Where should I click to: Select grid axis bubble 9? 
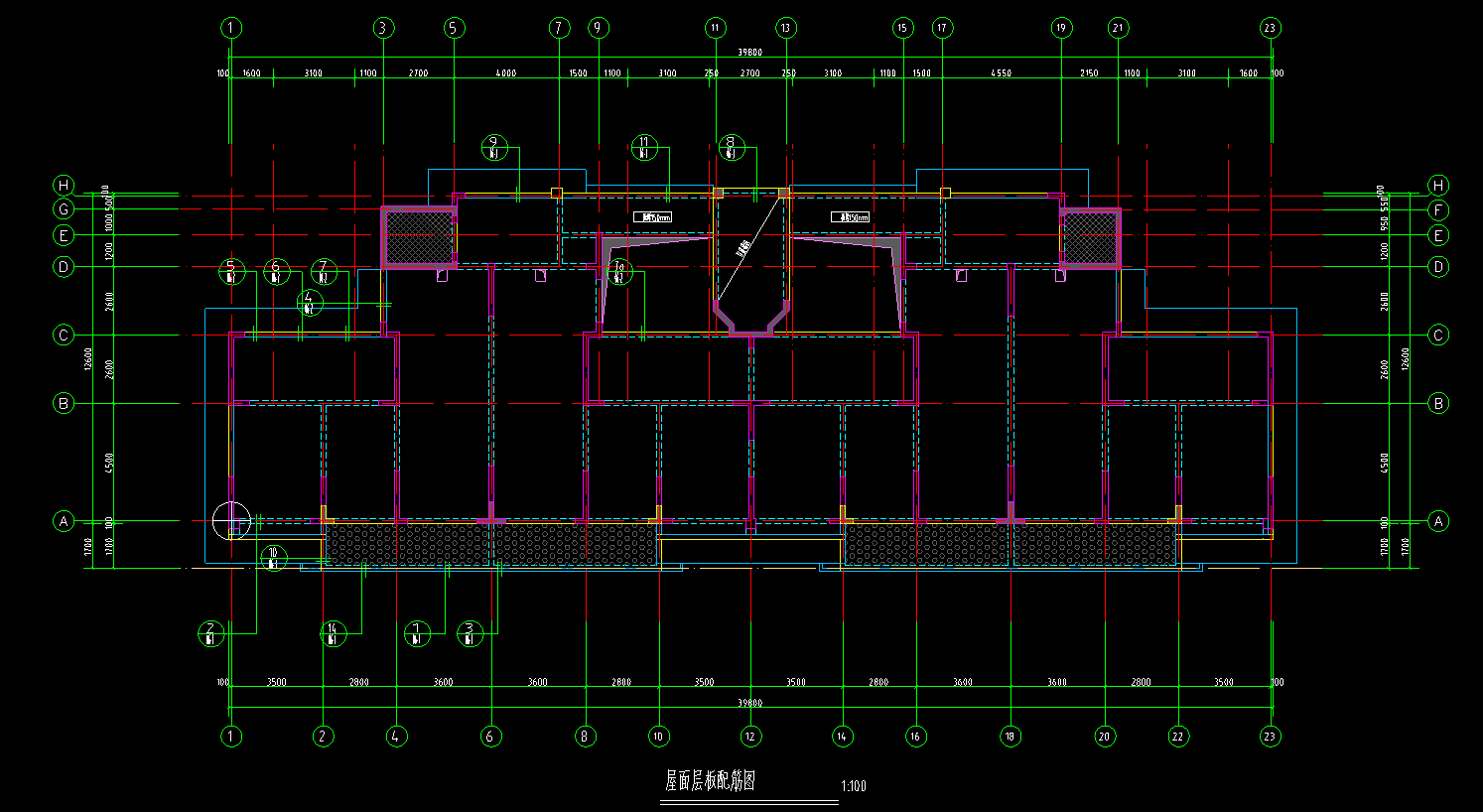[x=598, y=28]
